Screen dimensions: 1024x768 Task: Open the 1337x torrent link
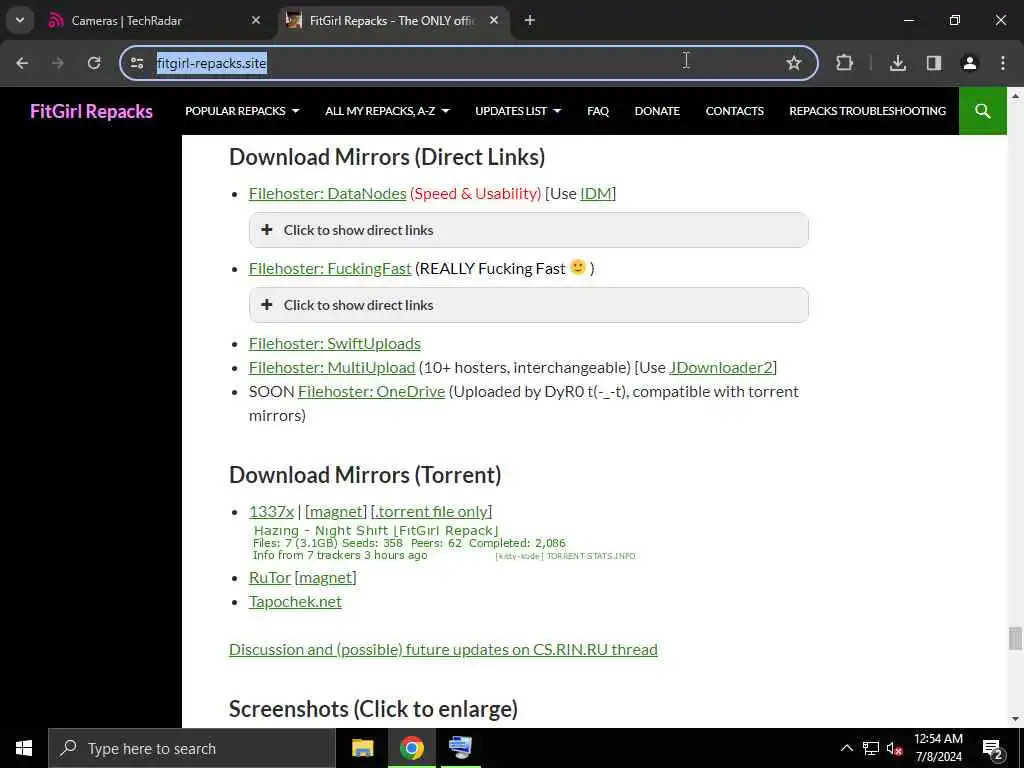click(x=272, y=512)
